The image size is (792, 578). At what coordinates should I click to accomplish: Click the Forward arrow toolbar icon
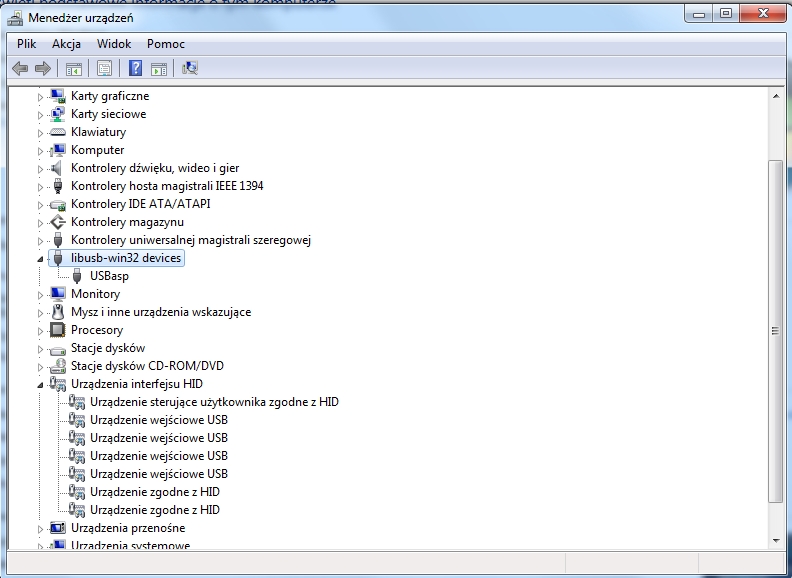(x=43, y=68)
